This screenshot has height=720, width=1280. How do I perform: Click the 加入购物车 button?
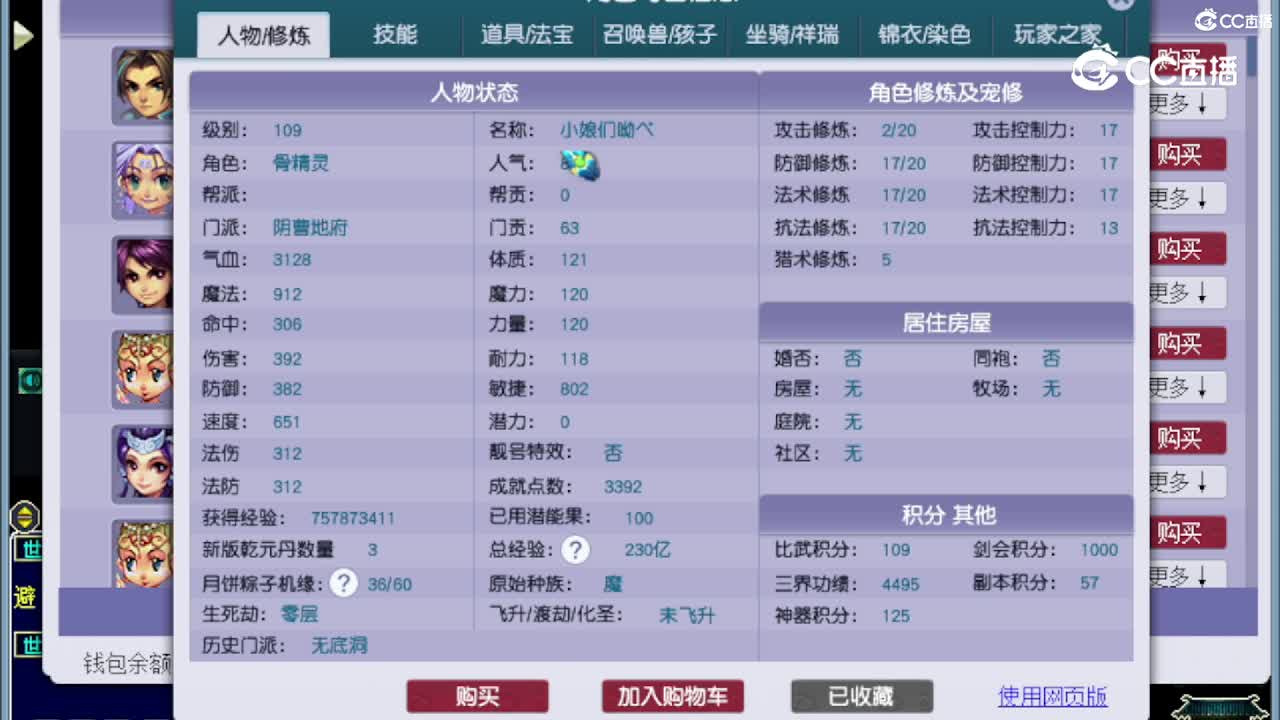(x=672, y=696)
